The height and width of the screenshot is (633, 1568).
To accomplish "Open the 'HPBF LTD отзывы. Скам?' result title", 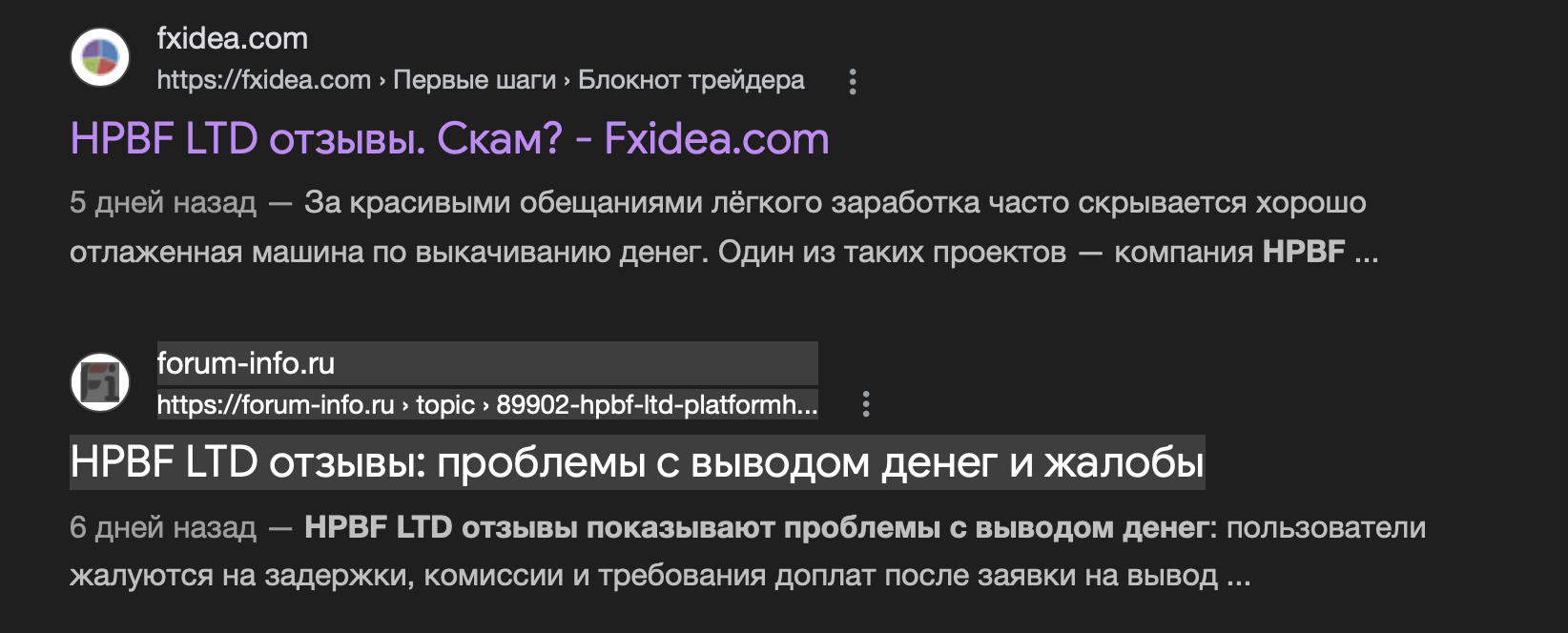I will (449, 139).
